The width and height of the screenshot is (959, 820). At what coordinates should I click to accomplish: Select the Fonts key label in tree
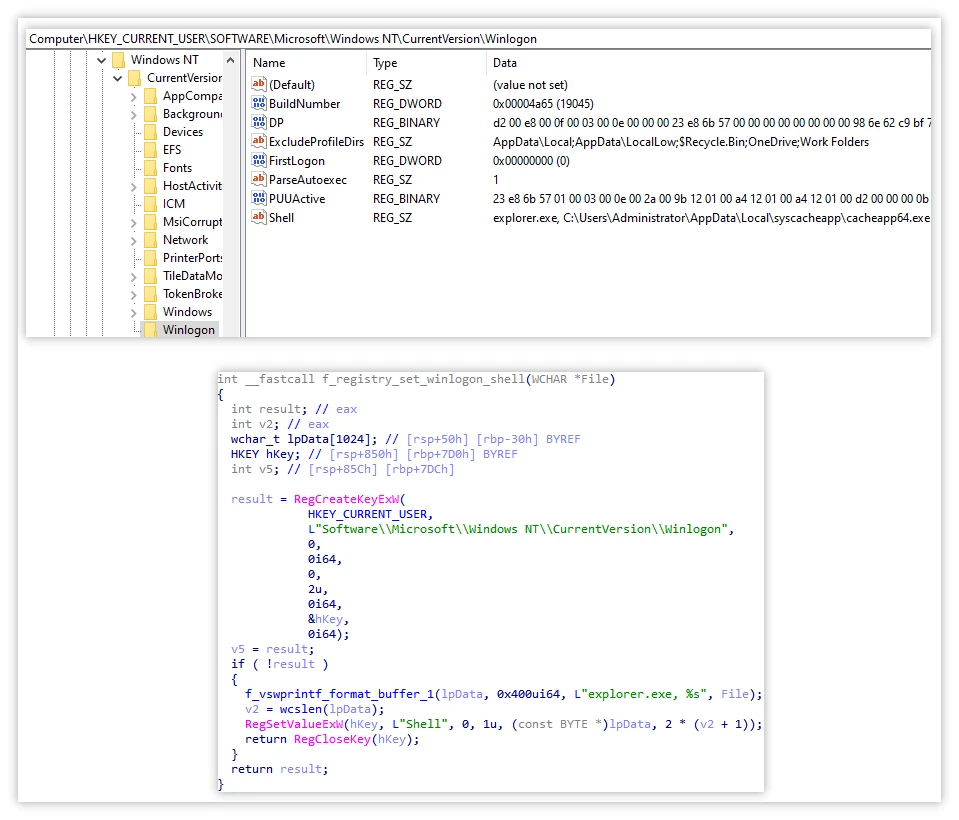(x=177, y=168)
